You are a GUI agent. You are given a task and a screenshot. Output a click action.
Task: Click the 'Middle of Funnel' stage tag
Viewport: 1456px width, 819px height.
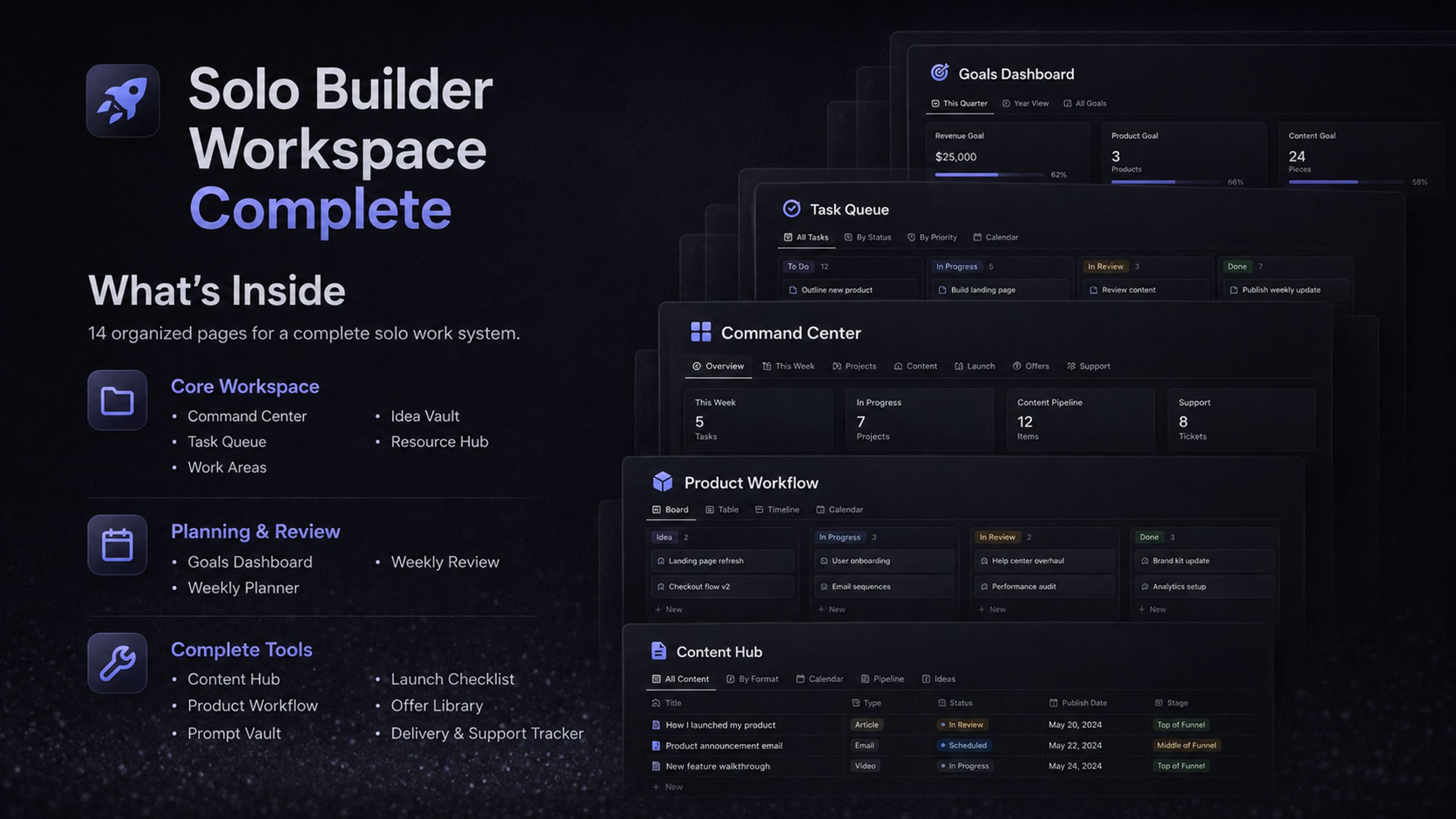click(x=1186, y=745)
